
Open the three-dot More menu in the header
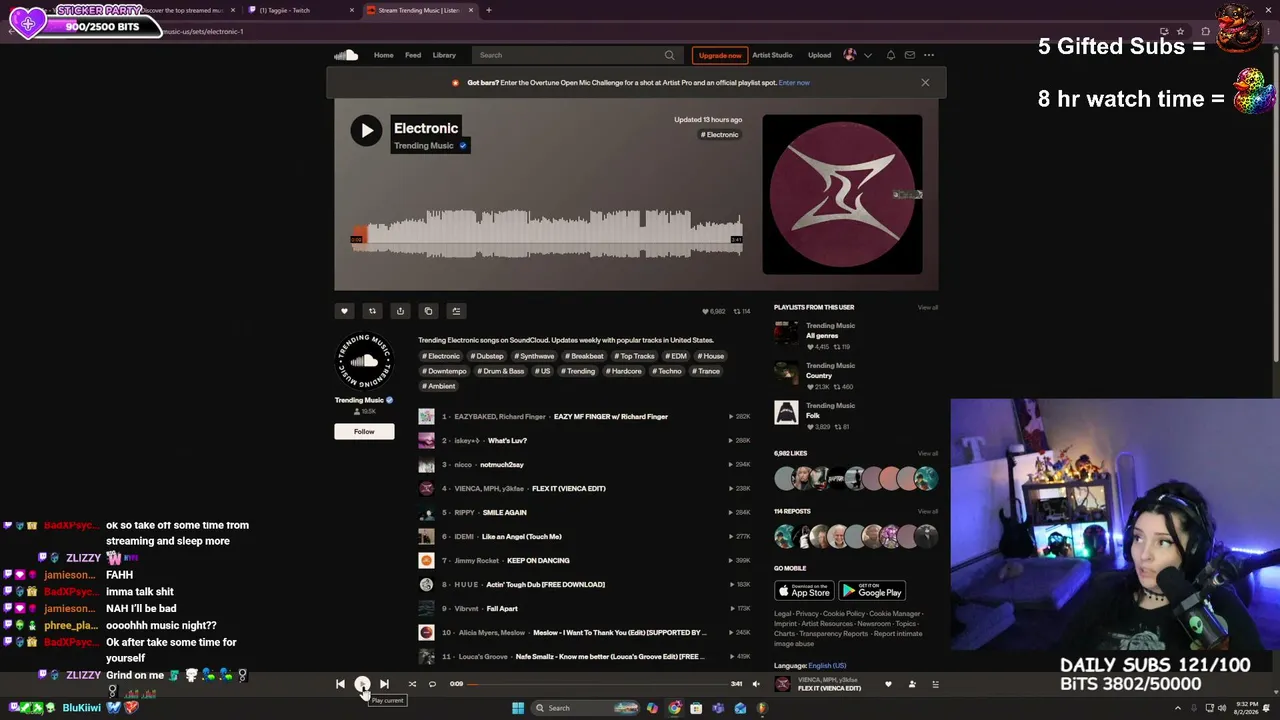tap(929, 55)
